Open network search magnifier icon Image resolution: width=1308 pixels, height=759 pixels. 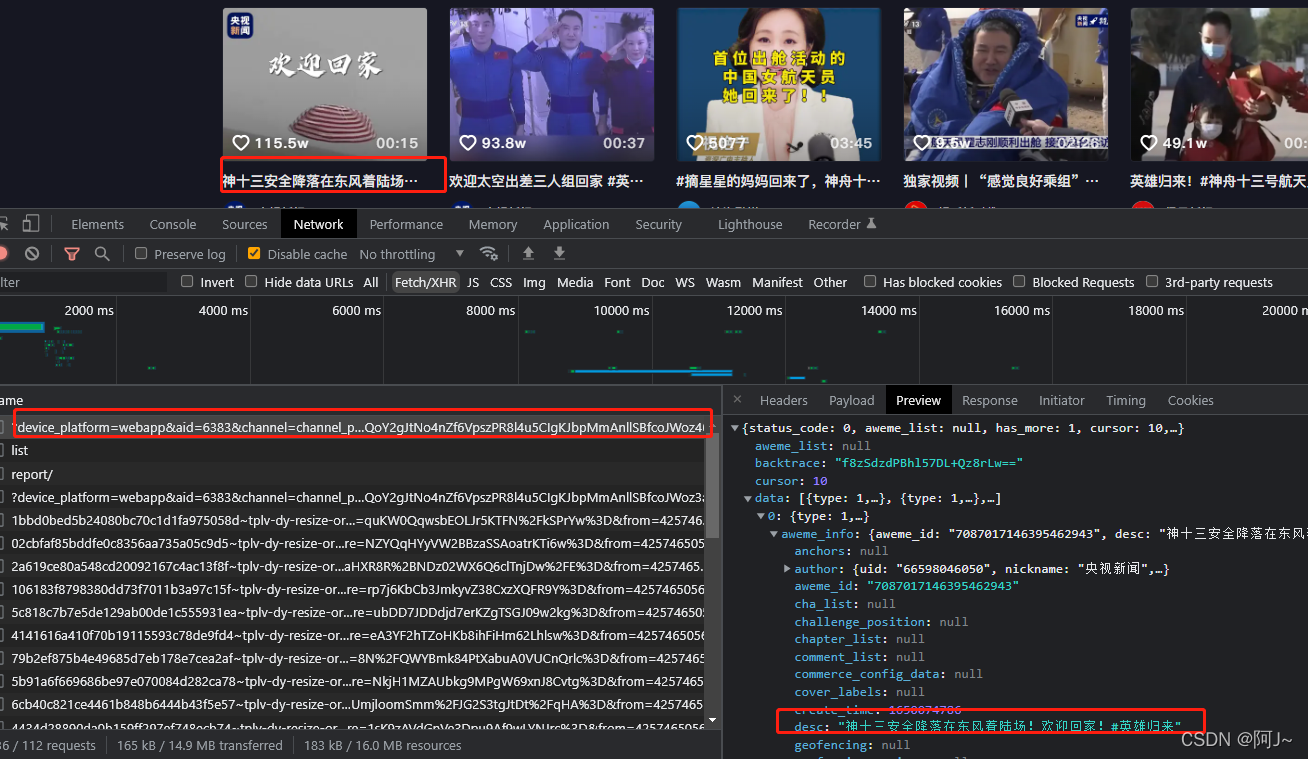(102, 254)
